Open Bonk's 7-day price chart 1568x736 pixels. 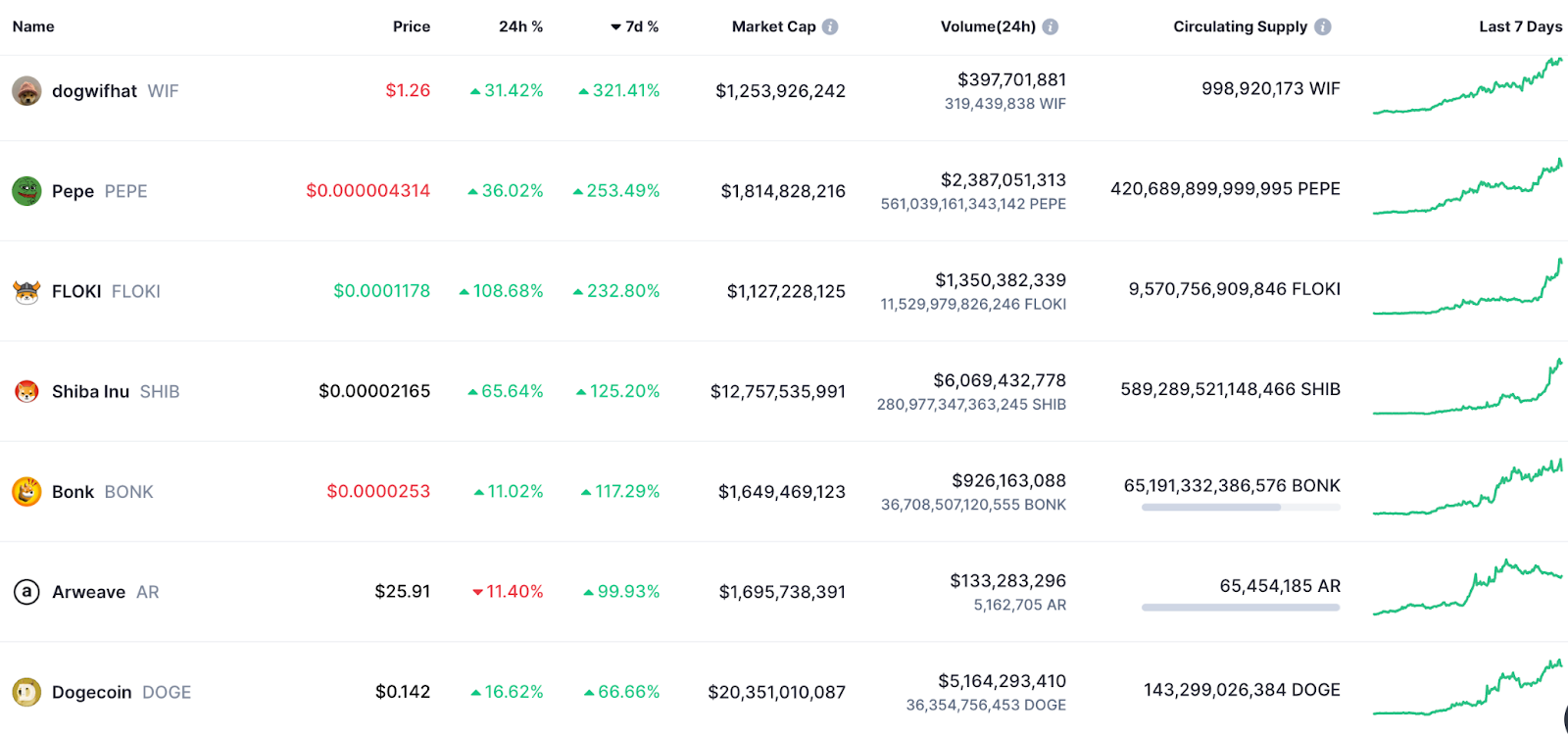[x=1467, y=486]
